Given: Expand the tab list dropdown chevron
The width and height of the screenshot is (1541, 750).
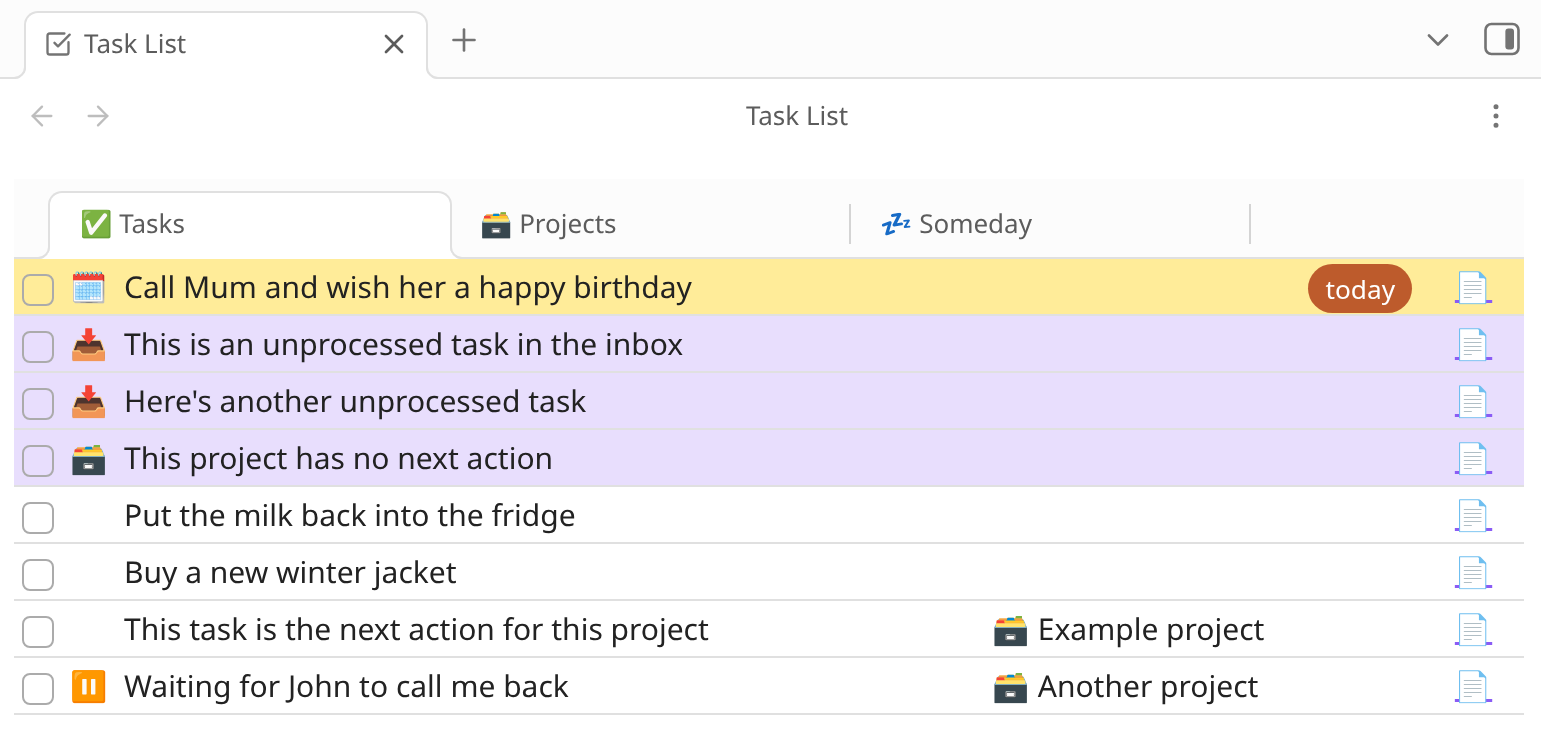Looking at the screenshot, I should click(1437, 40).
